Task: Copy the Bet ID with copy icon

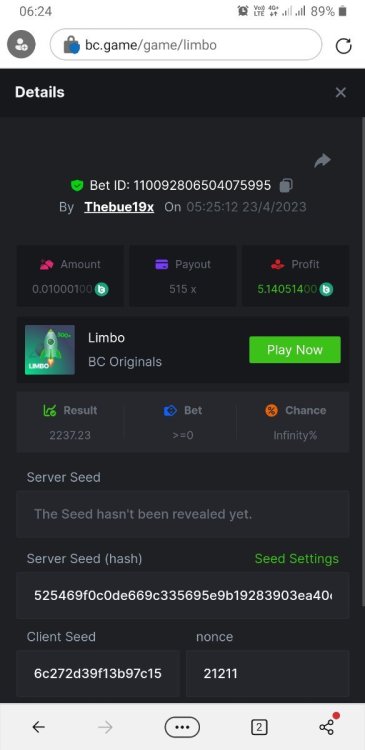Action: [286, 185]
